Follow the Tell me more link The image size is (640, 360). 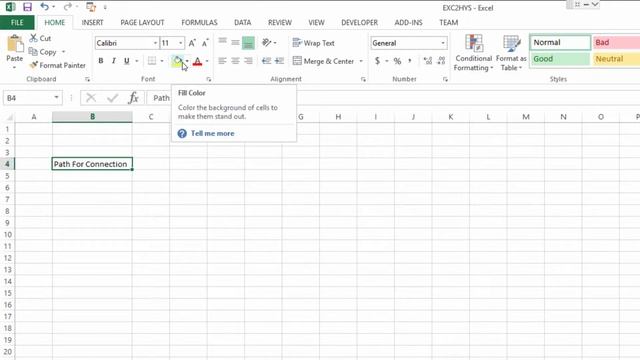coord(213,133)
